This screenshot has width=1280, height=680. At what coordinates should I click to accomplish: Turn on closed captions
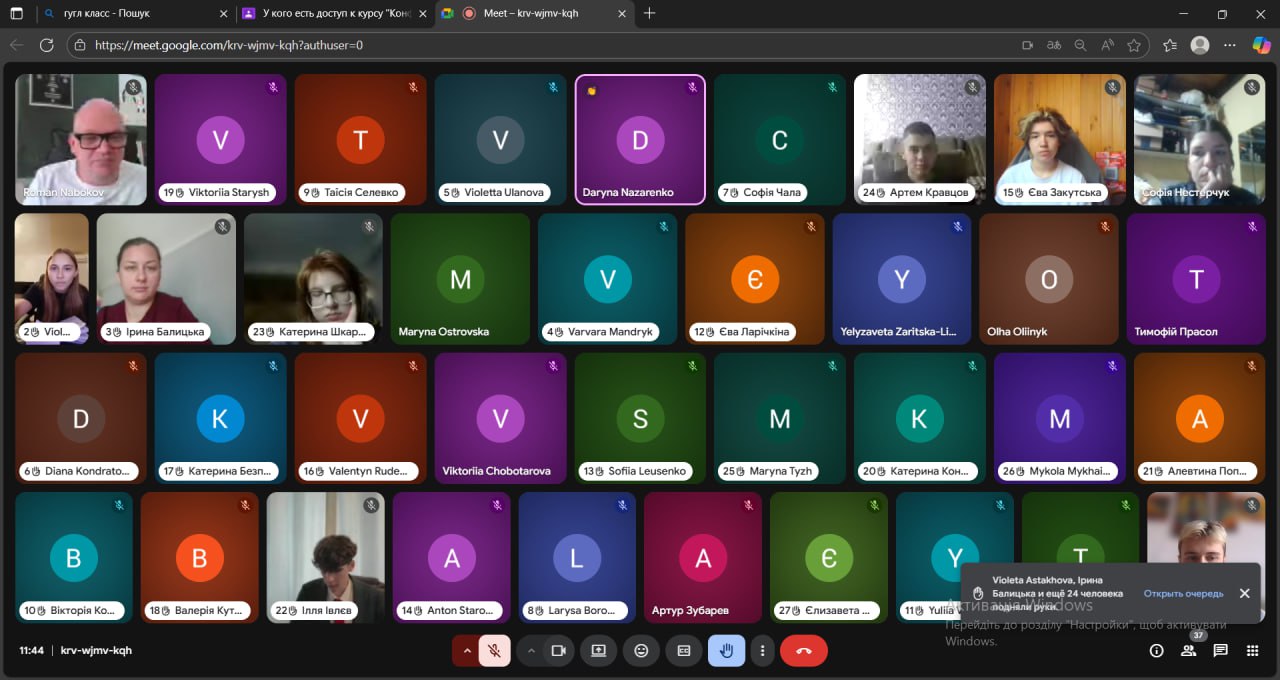pos(684,650)
